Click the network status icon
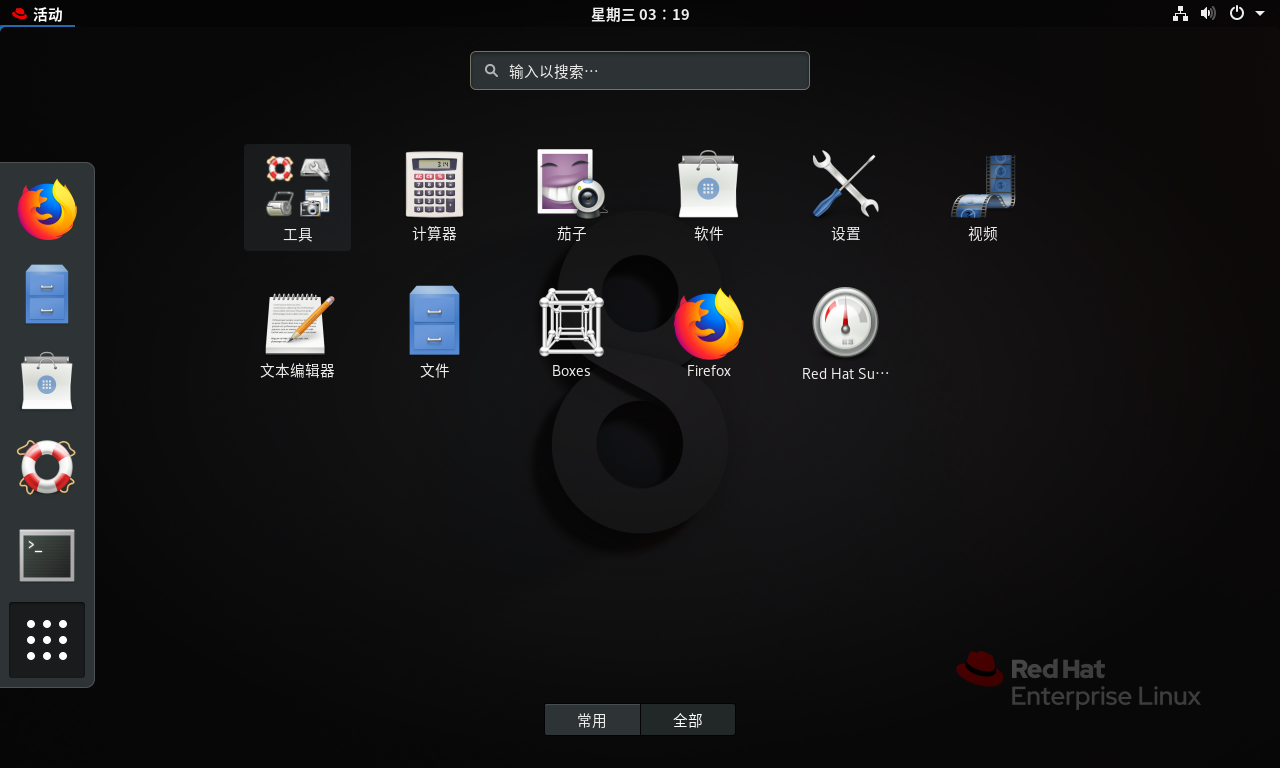Image resolution: width=1280 pixels, height=768 pixels. tap(1181, 14)
